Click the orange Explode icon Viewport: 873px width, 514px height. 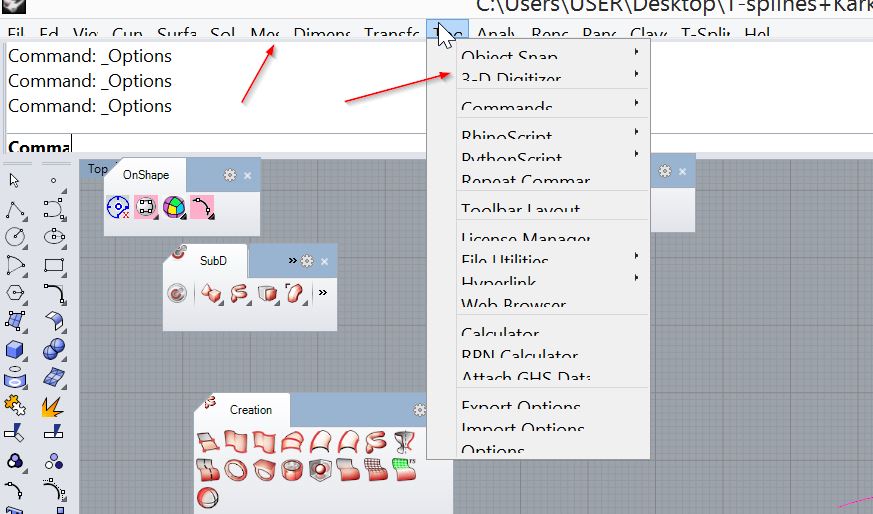tap(53, 407)
